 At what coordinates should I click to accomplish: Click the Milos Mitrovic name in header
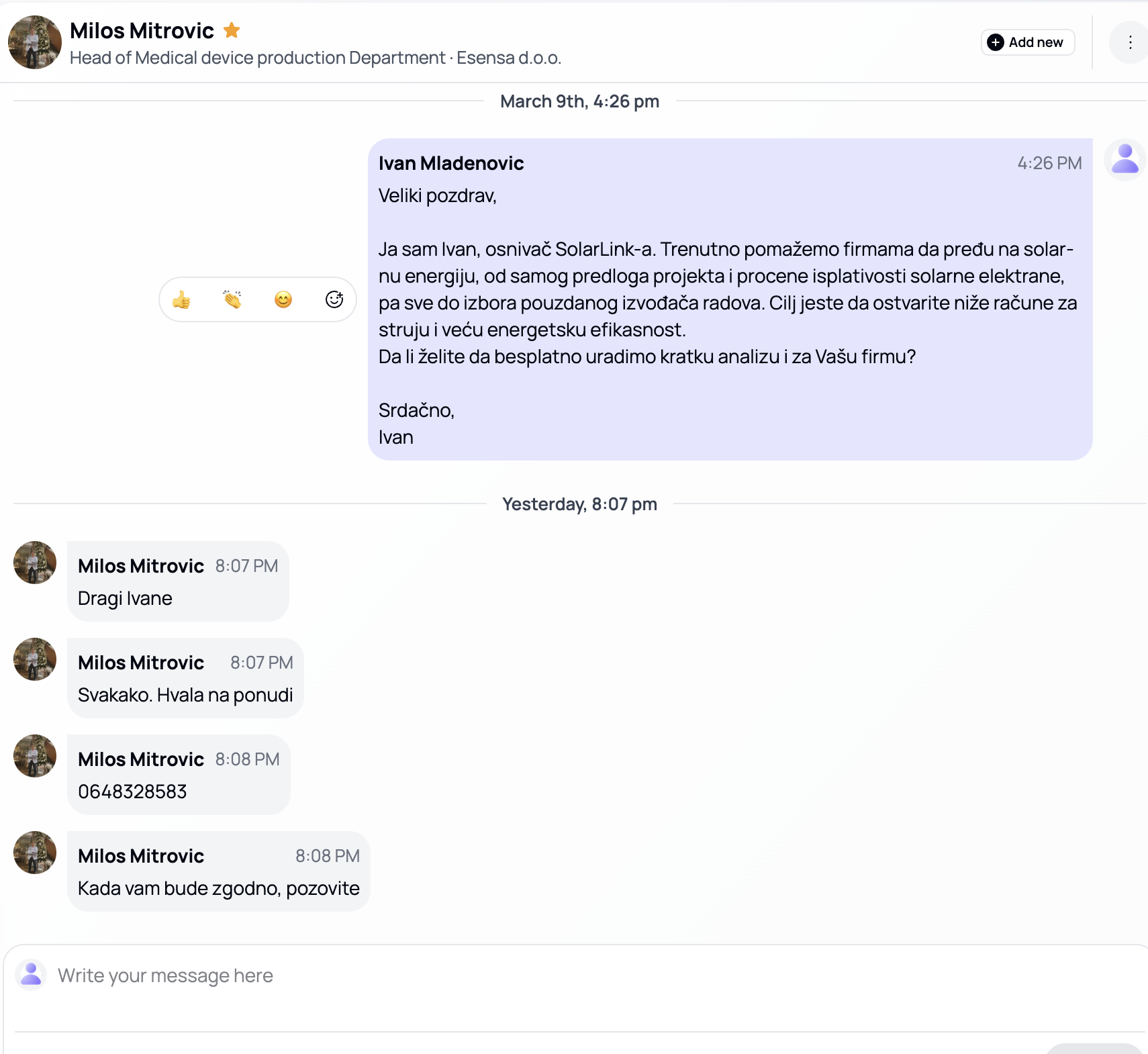click(x=142, y=30)
